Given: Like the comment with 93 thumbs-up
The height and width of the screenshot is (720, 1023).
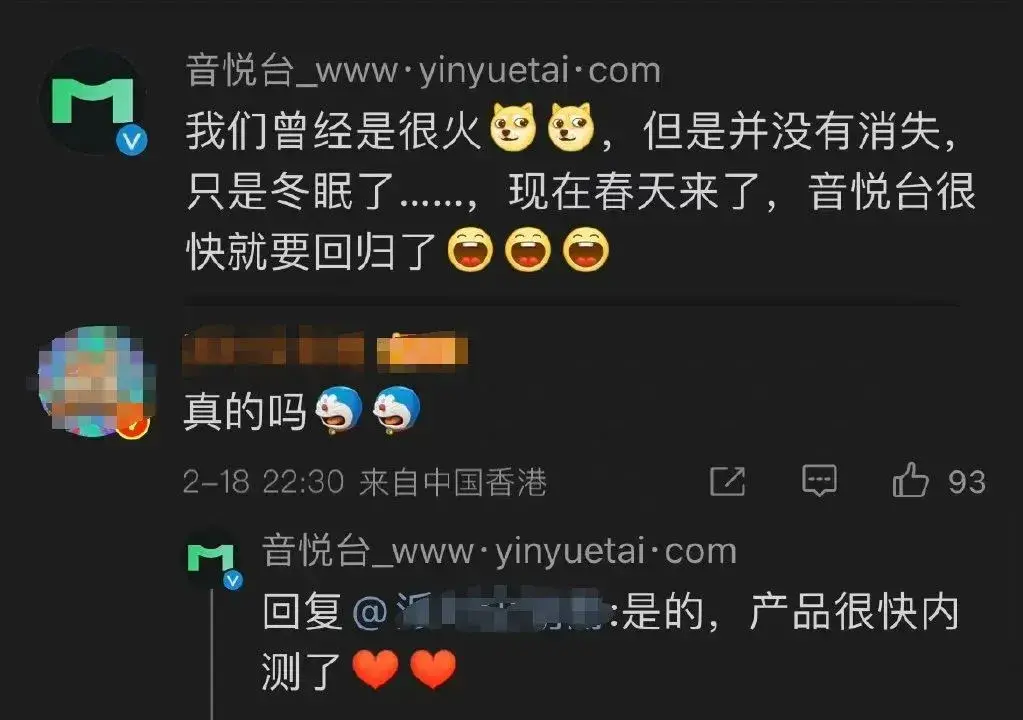Looking at the screenshot, I should 910,480.
